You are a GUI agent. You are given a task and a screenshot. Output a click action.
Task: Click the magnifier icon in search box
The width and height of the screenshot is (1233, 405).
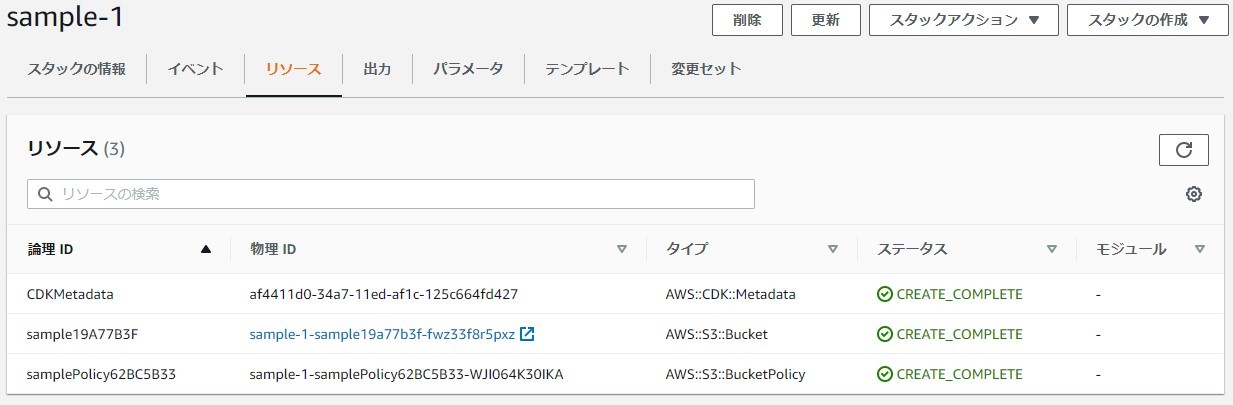[45, 194]
